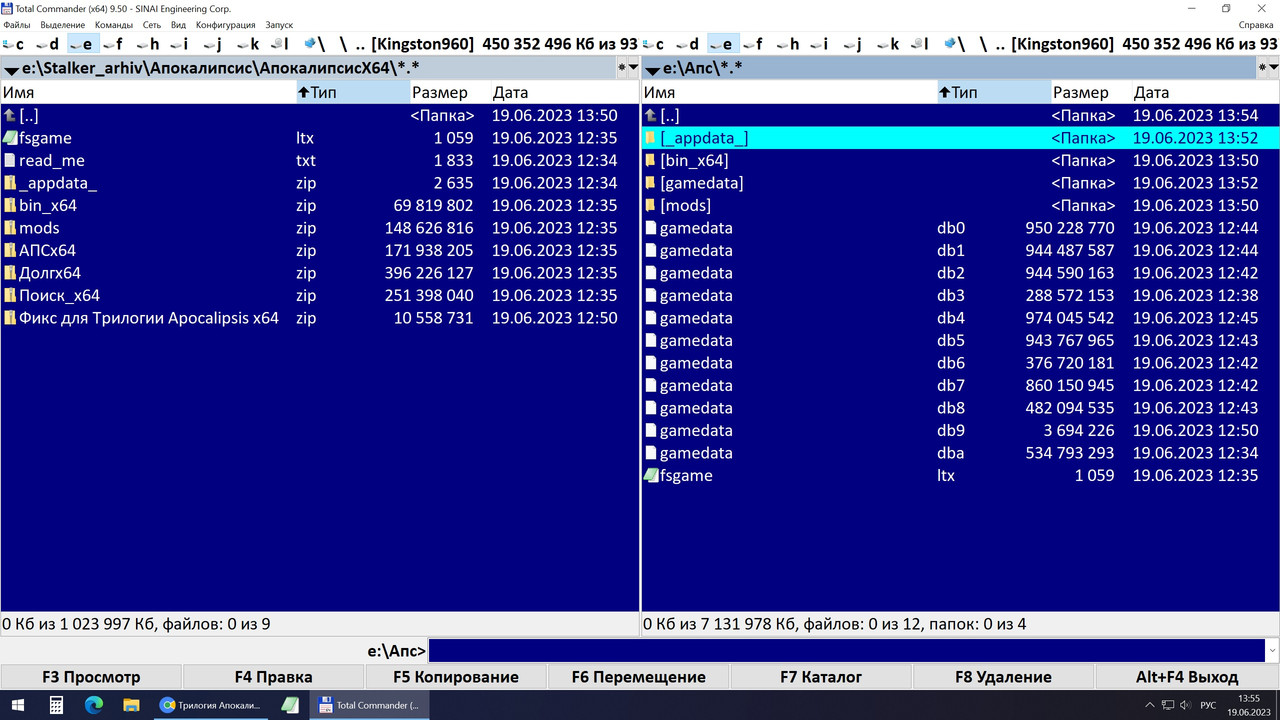Open the Справка menu
Image resolution: width=1280 pixels, height=720 pixels.
tap(1257, 24)
